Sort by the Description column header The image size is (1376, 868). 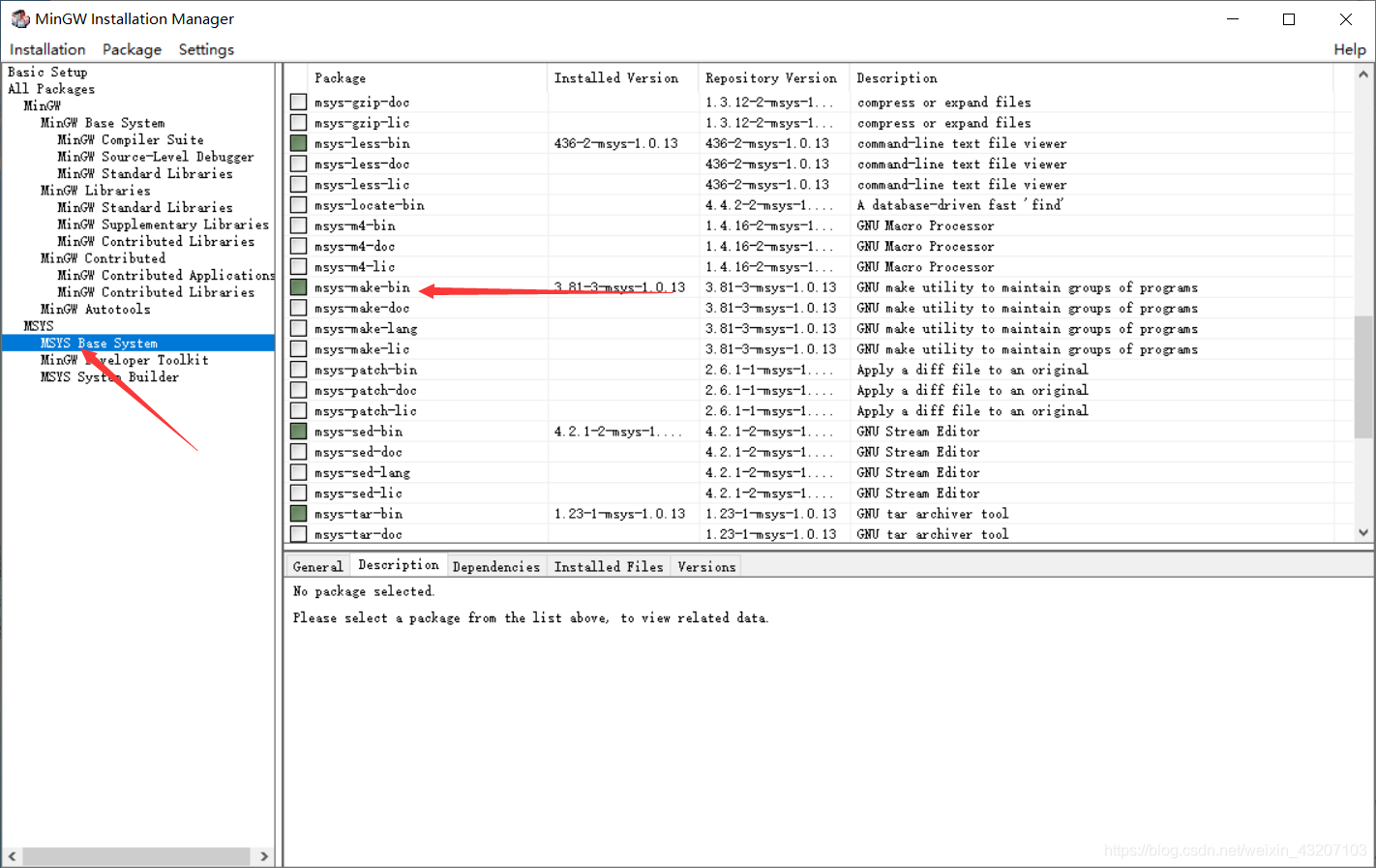1092,77
